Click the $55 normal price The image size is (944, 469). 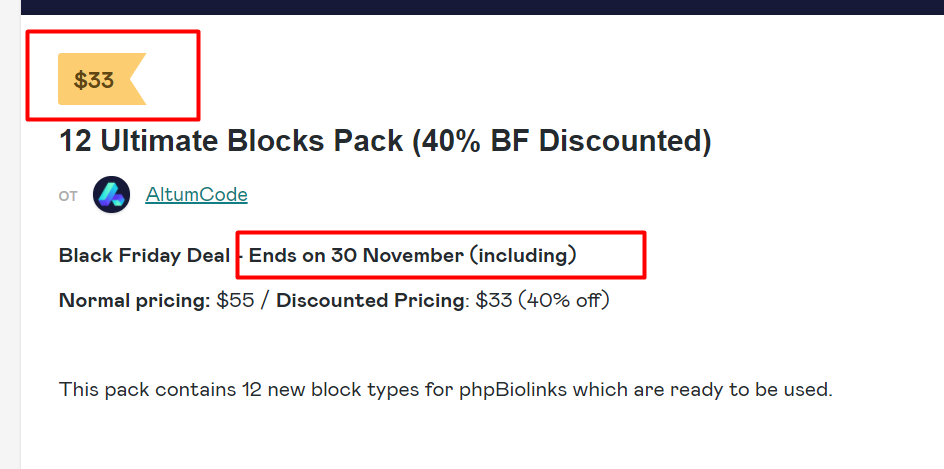point(236,300)
